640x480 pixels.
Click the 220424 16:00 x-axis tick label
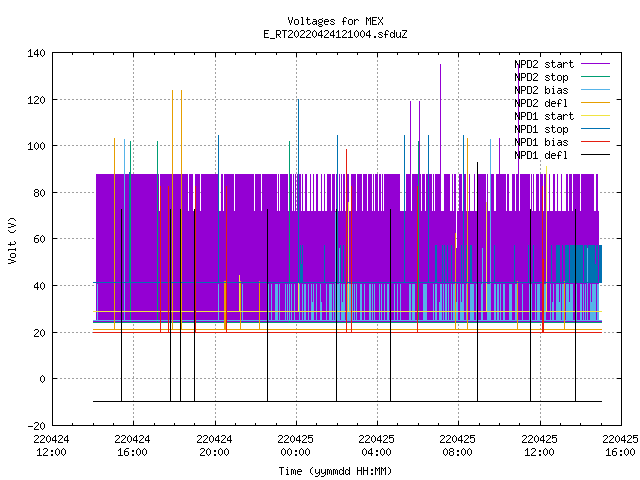point(132,446)
